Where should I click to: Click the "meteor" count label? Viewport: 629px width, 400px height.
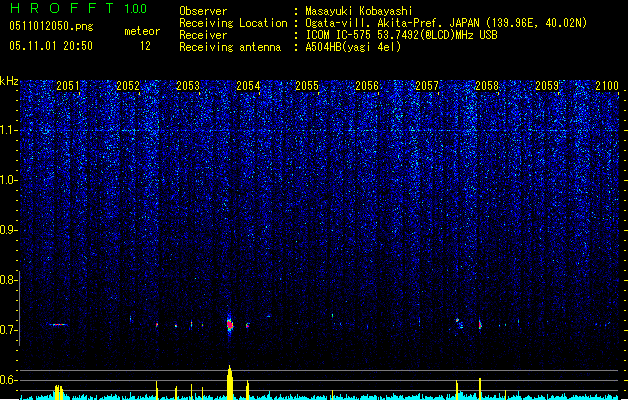[x=142, y=31]
